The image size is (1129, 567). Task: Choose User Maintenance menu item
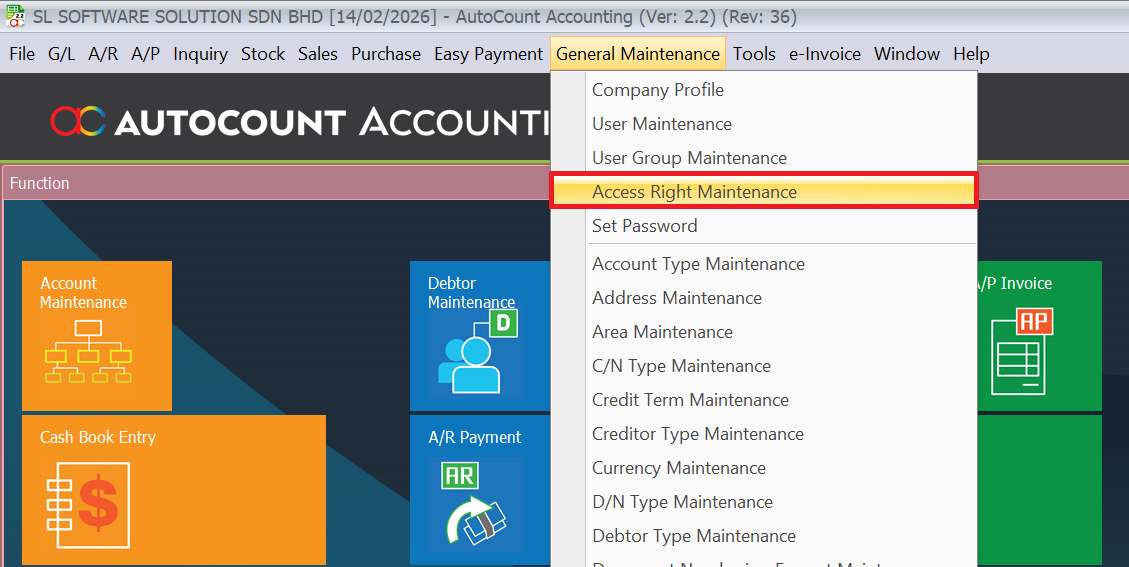[661, 124]
